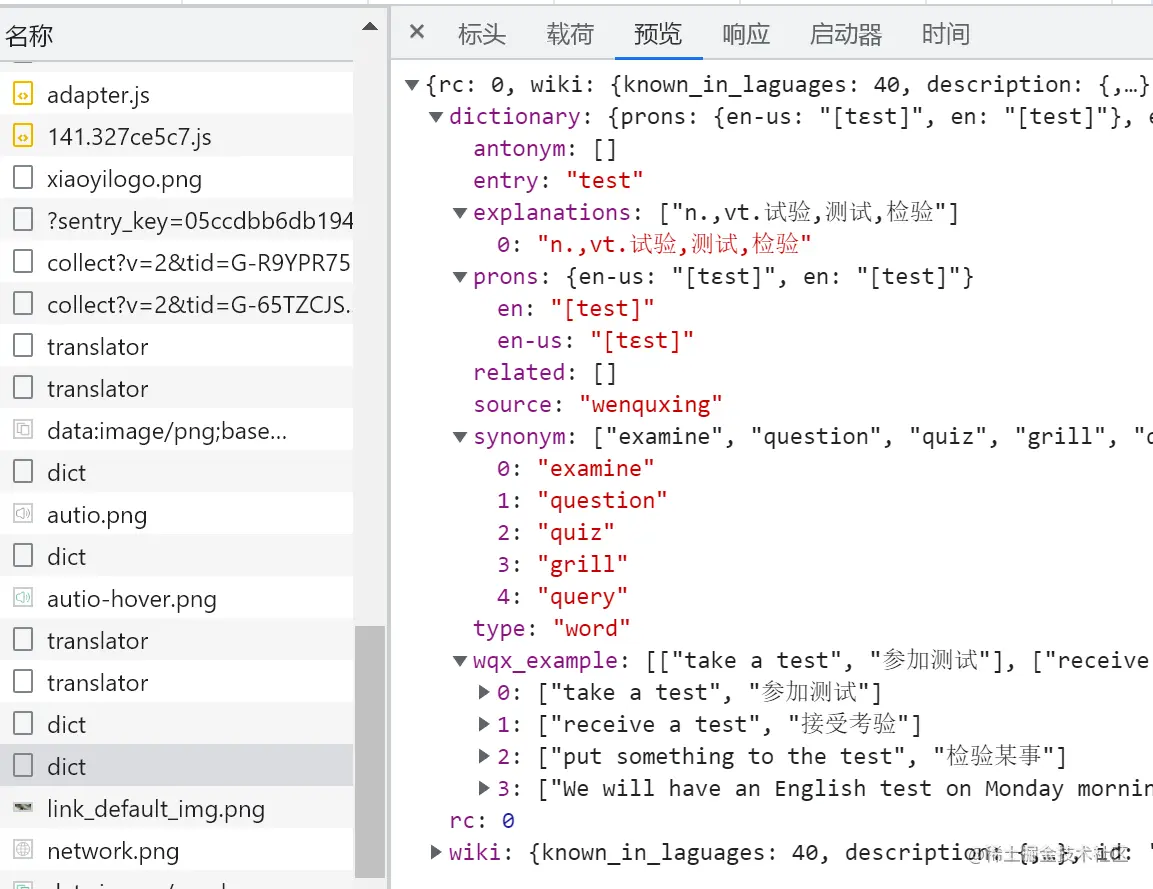Collapse the synonym array

coord(460,437)
